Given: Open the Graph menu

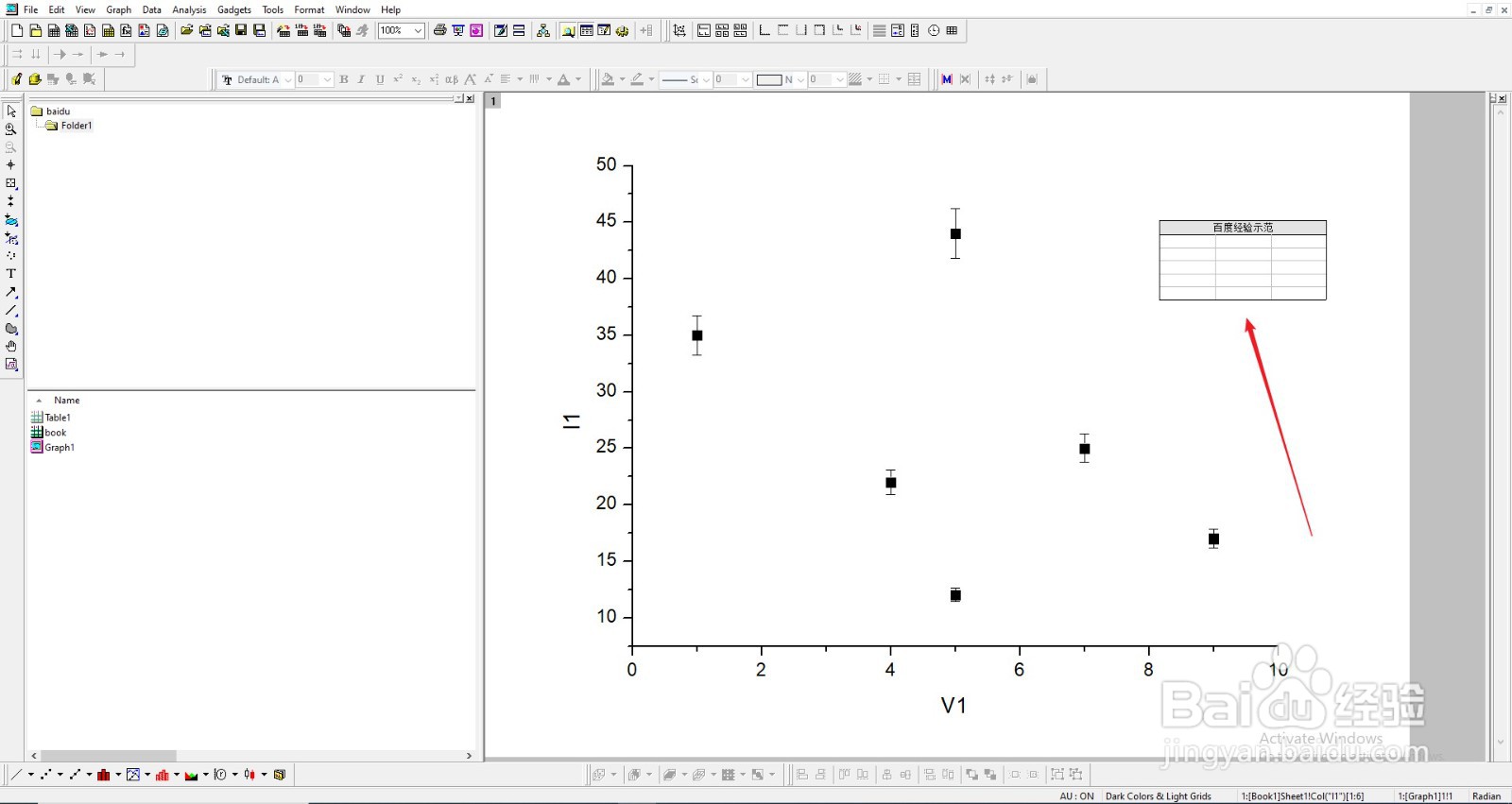Looking at the screenshot, I should [x=118, y=9].
